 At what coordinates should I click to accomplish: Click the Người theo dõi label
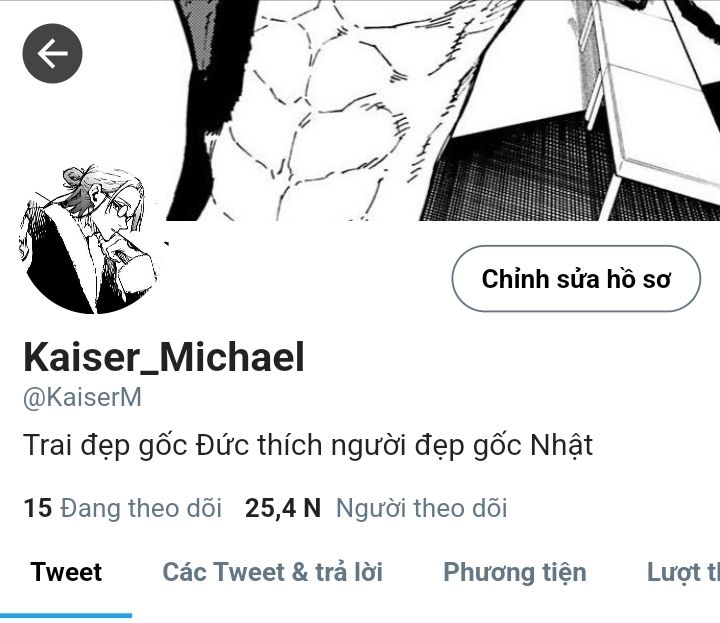click(x=422, y=509)
